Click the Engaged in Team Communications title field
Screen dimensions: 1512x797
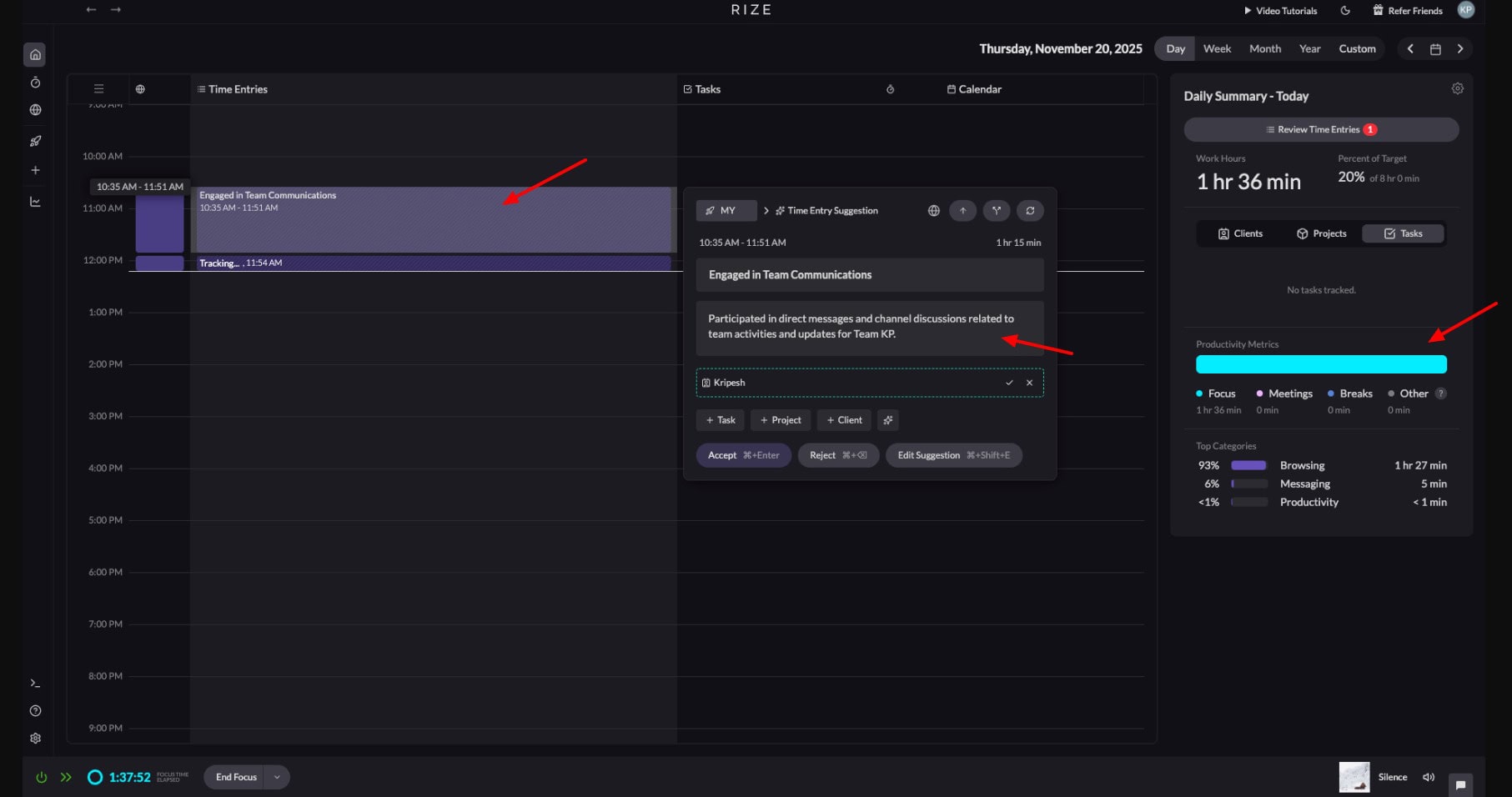pos(869,275)
